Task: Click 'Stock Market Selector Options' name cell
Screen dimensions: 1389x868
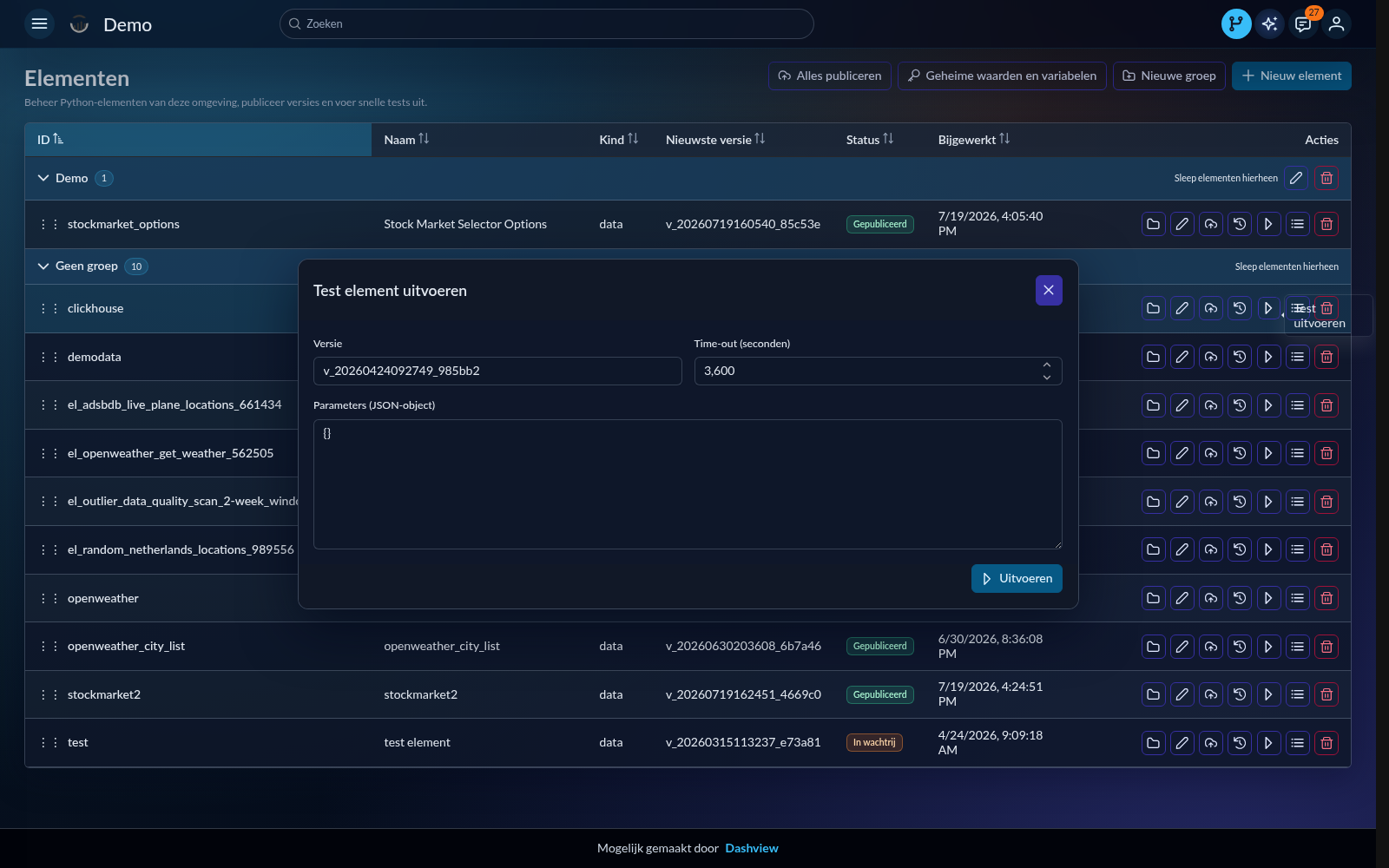Action: (x=465, y=224)
